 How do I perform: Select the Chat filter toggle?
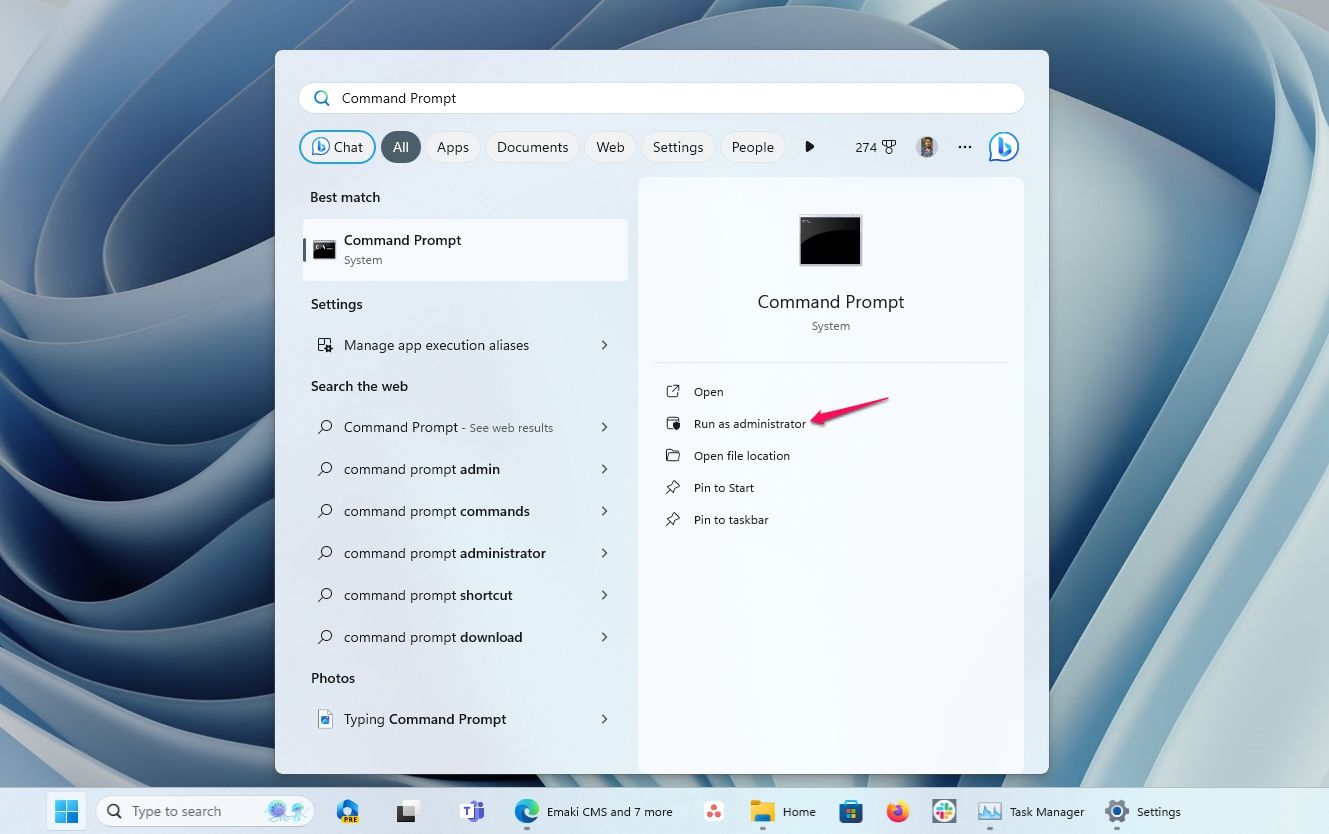point(337,146)
